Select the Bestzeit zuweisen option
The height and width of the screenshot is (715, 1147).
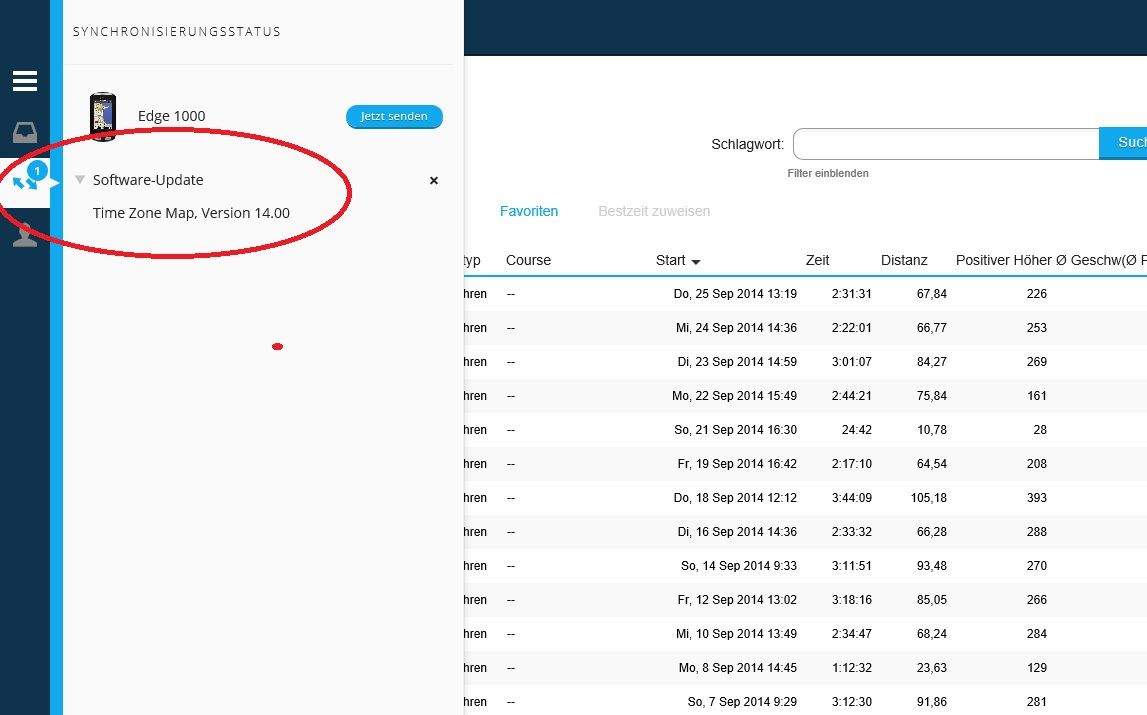(654, 211)
